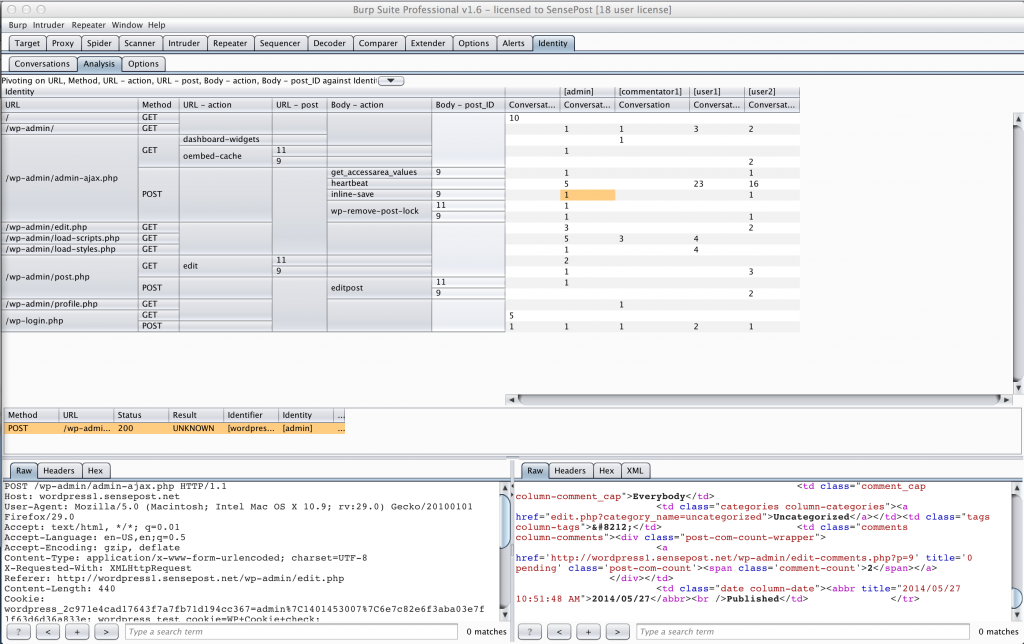Open the Conversations sub-tab
The width and height of the screenshot is (1024, 644).
[x=42, y=64]
